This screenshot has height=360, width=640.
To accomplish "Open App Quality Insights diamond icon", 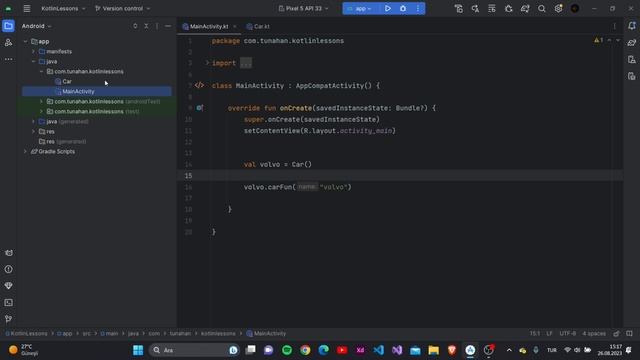I will (9, 286).
